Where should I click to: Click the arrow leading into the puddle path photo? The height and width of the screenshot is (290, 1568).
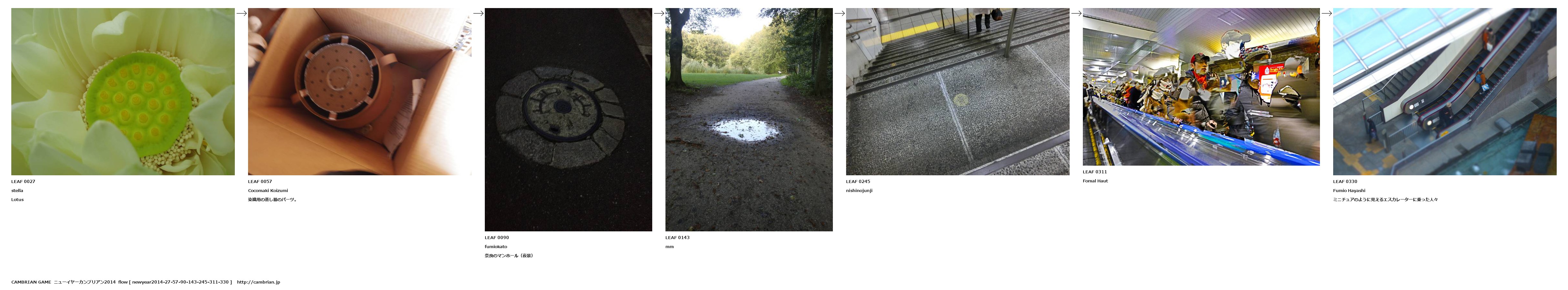[659, 14]
